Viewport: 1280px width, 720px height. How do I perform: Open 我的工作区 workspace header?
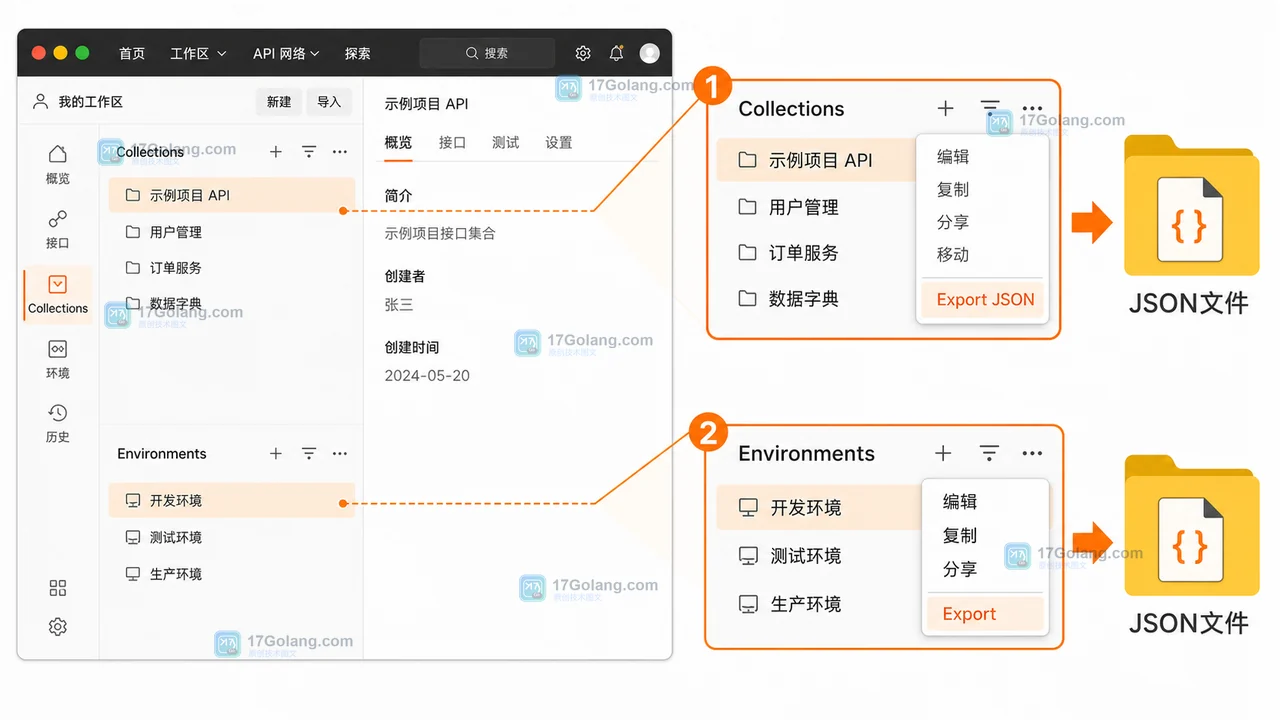[x=78, y=102]
